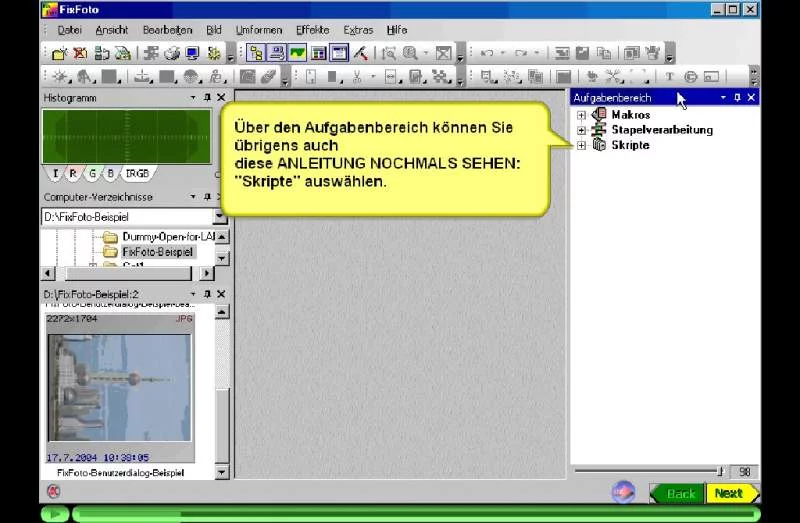Open the directory path combo box dropdown
The height and width of the screenshot is (523, 800).
[x=220, y=217]
